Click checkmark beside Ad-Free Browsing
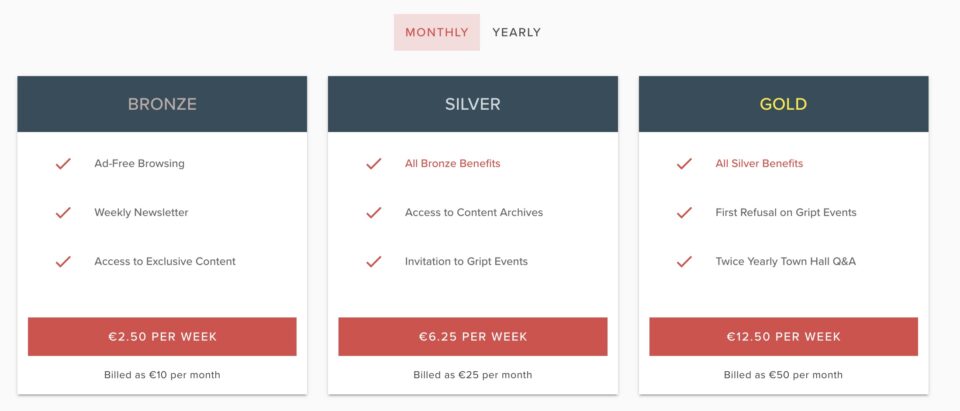 tap(63, 163)
